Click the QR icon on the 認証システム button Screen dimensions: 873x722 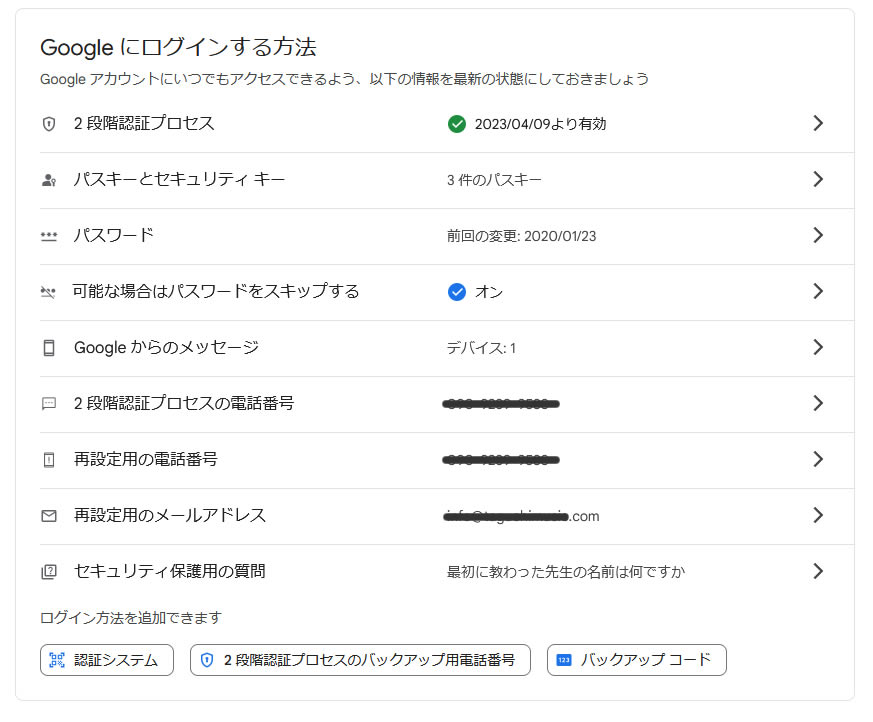click(57, 660)
